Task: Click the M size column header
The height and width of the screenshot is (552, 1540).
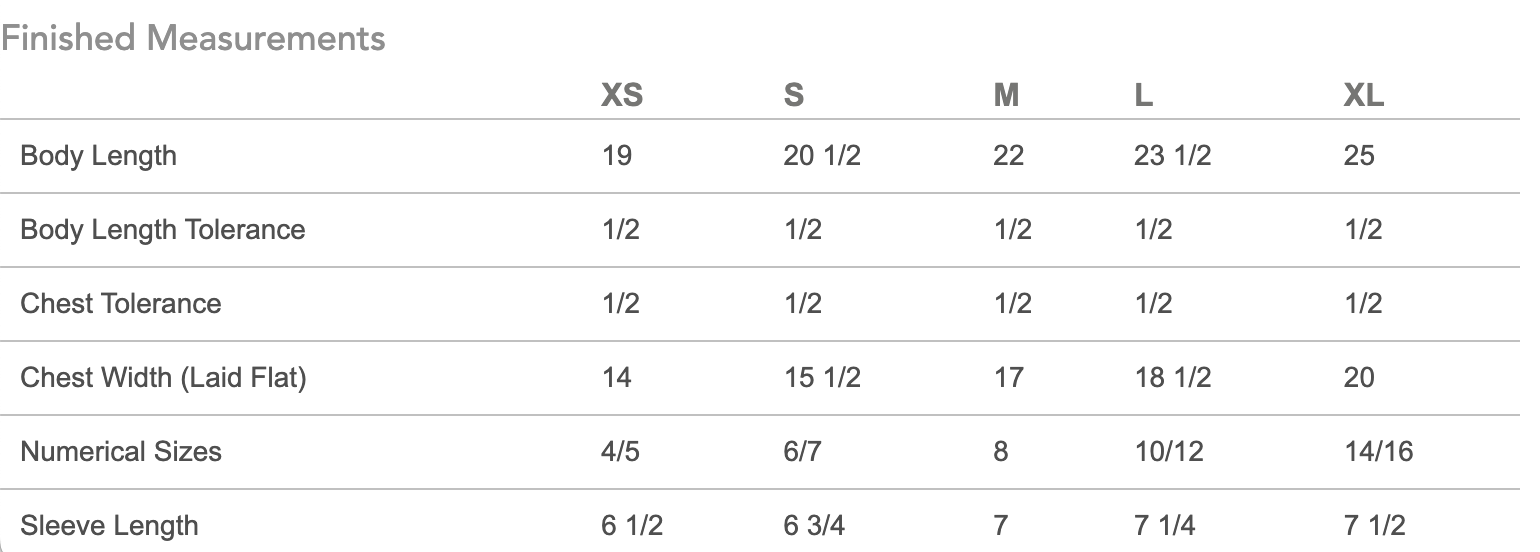Action: coord(1006,95)
